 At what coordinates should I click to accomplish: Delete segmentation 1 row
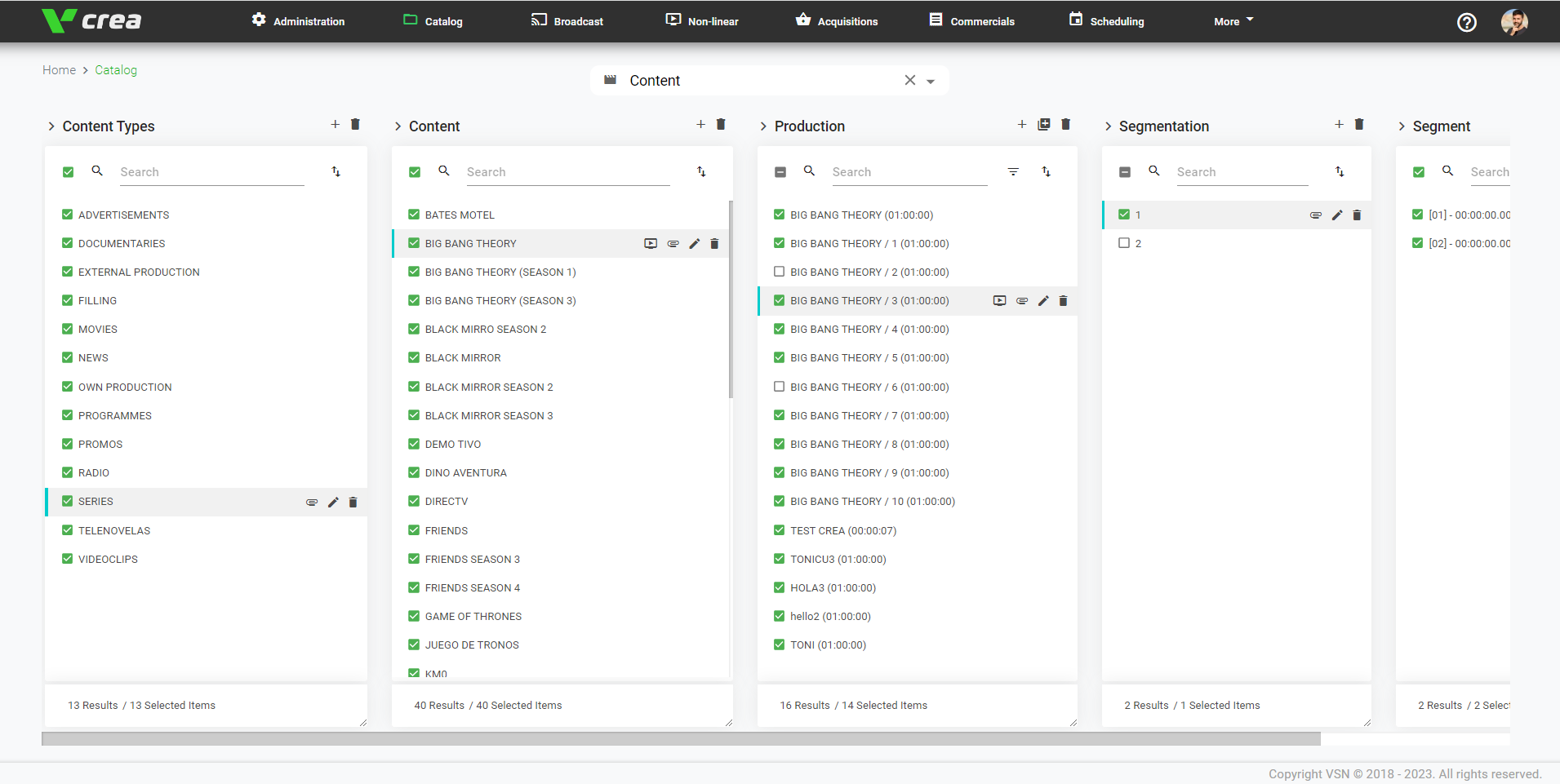(1358, 215)
